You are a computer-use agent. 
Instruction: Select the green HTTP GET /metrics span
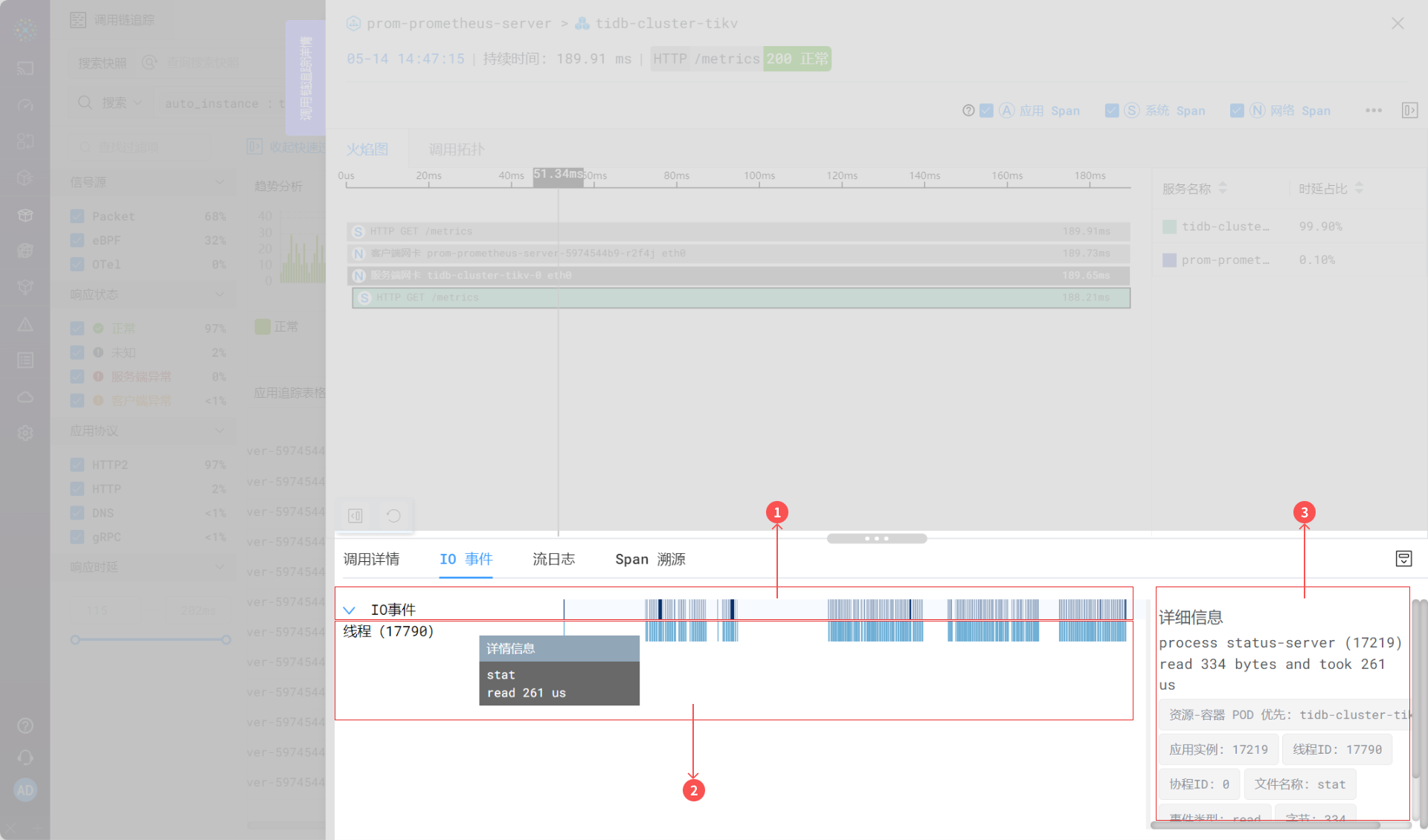tap(741, 297)
